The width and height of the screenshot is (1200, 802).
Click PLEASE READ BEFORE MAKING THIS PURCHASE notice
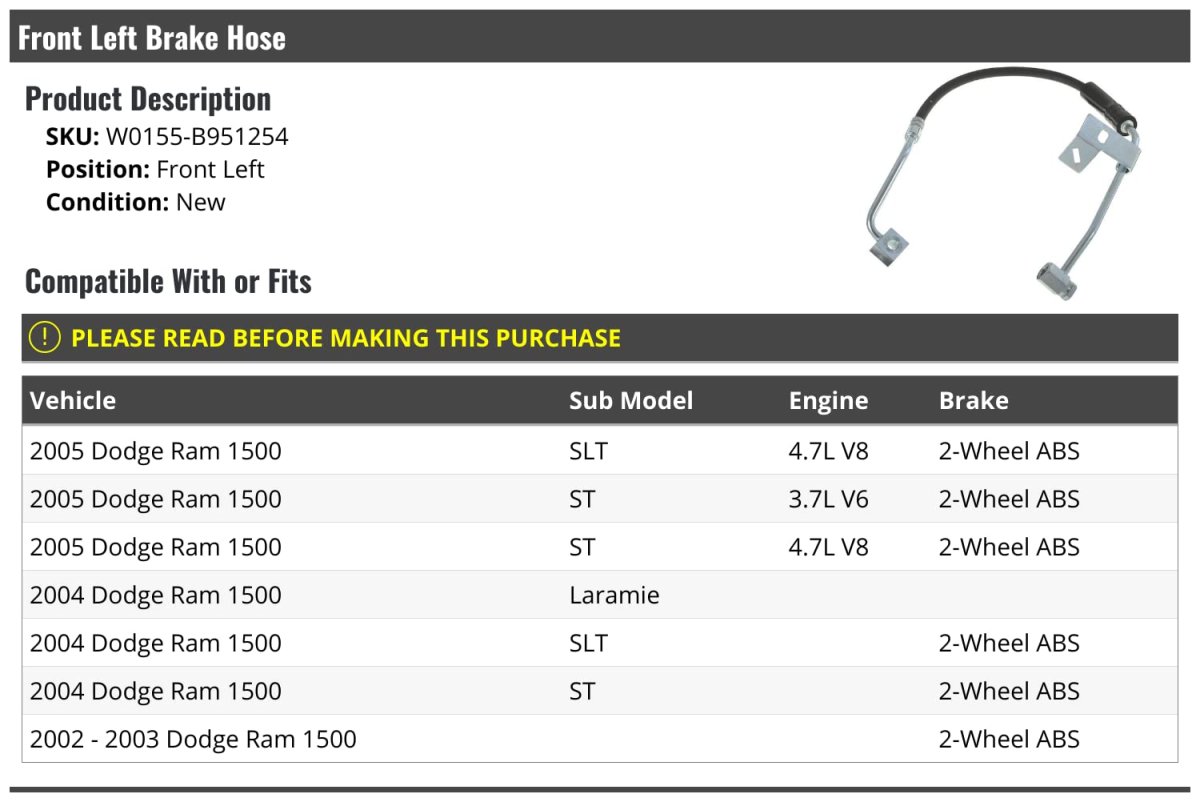click(x=346, y=338)
